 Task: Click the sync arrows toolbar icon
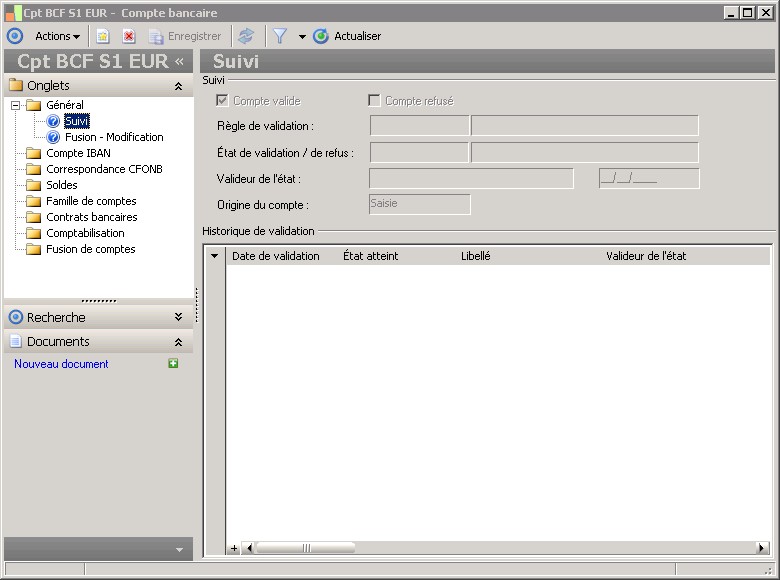point(246,36)
